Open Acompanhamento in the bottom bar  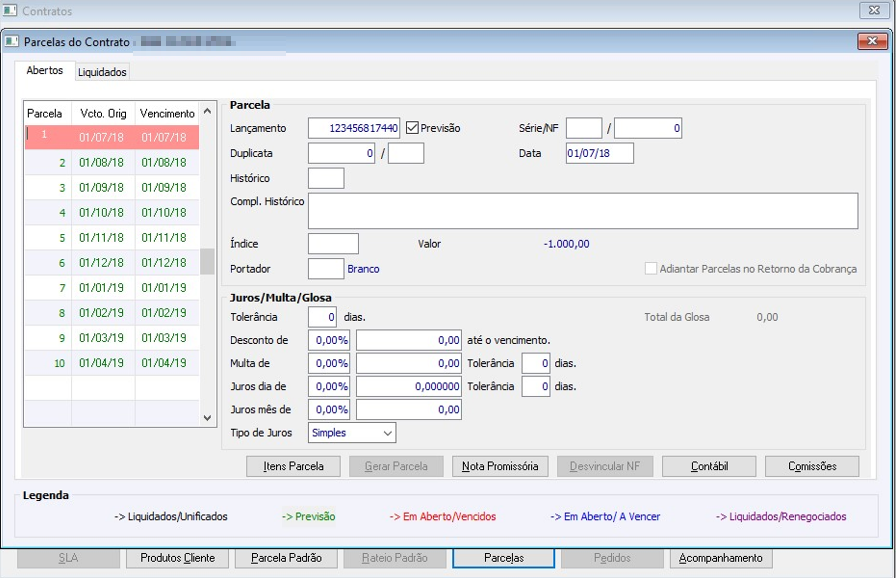[x=722, y=558]
